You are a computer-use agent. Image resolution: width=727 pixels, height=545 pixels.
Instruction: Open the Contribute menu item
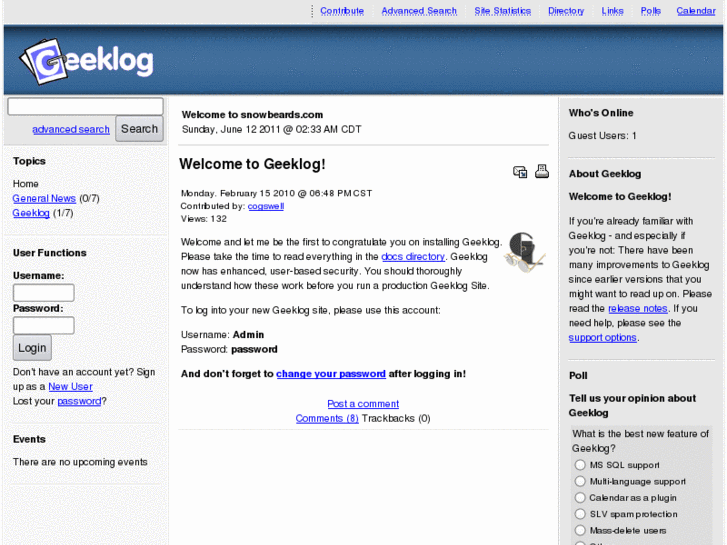click(342, 11)
